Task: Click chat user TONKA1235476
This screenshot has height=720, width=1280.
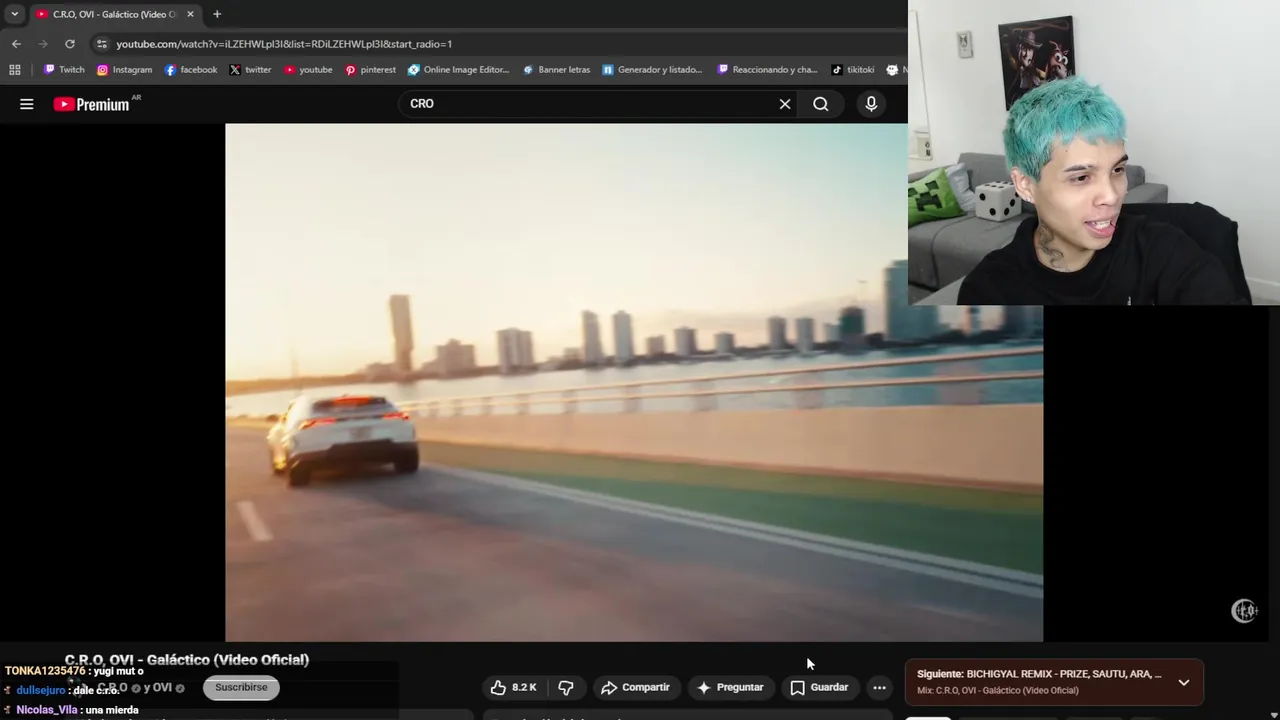Action: [x=45, y=671]
